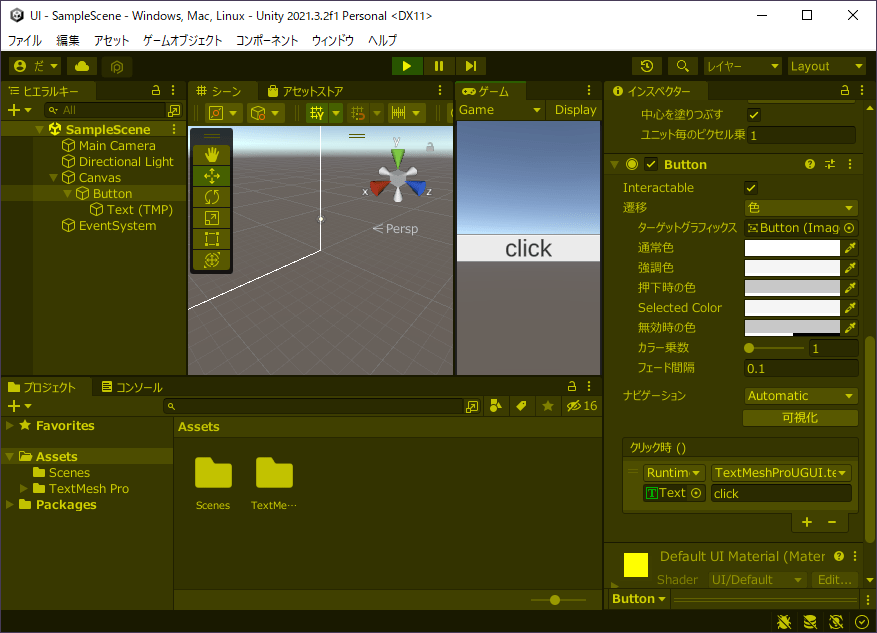The width and height of the screenshot is (877, 633).
Task: Open the ファイル menu
Action: [25, 40]
